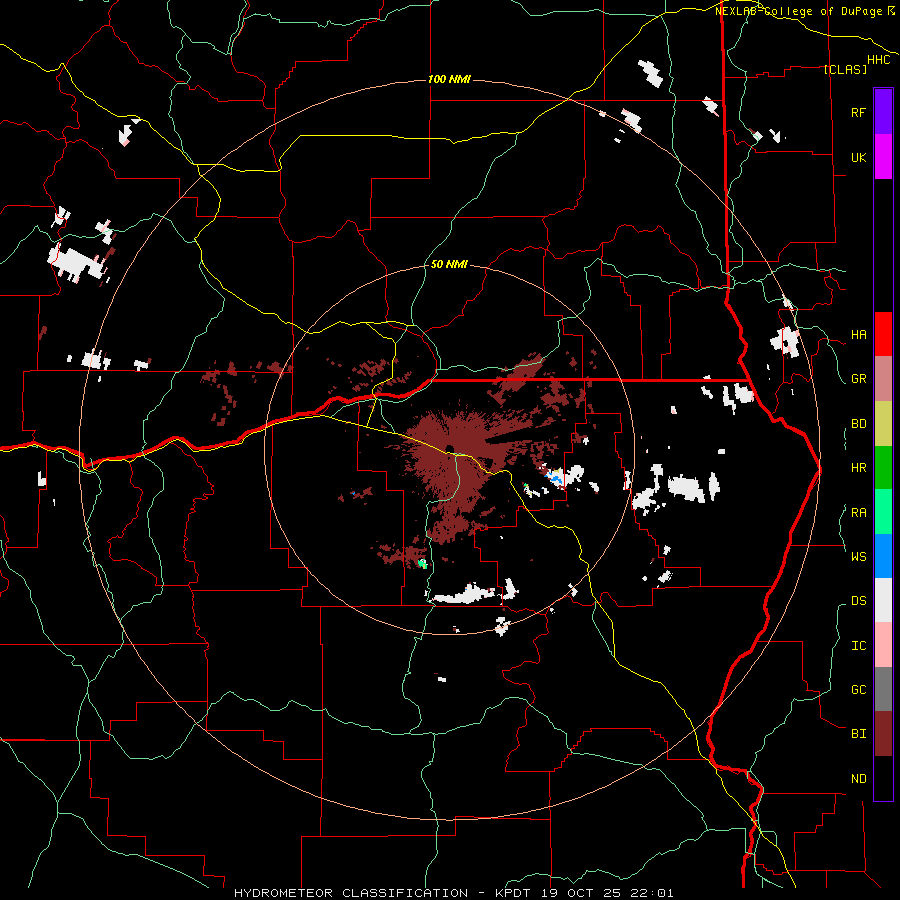
Task: Click the 100 NMI range ring label
Action: pyautogui.click(x=449, y=79)
